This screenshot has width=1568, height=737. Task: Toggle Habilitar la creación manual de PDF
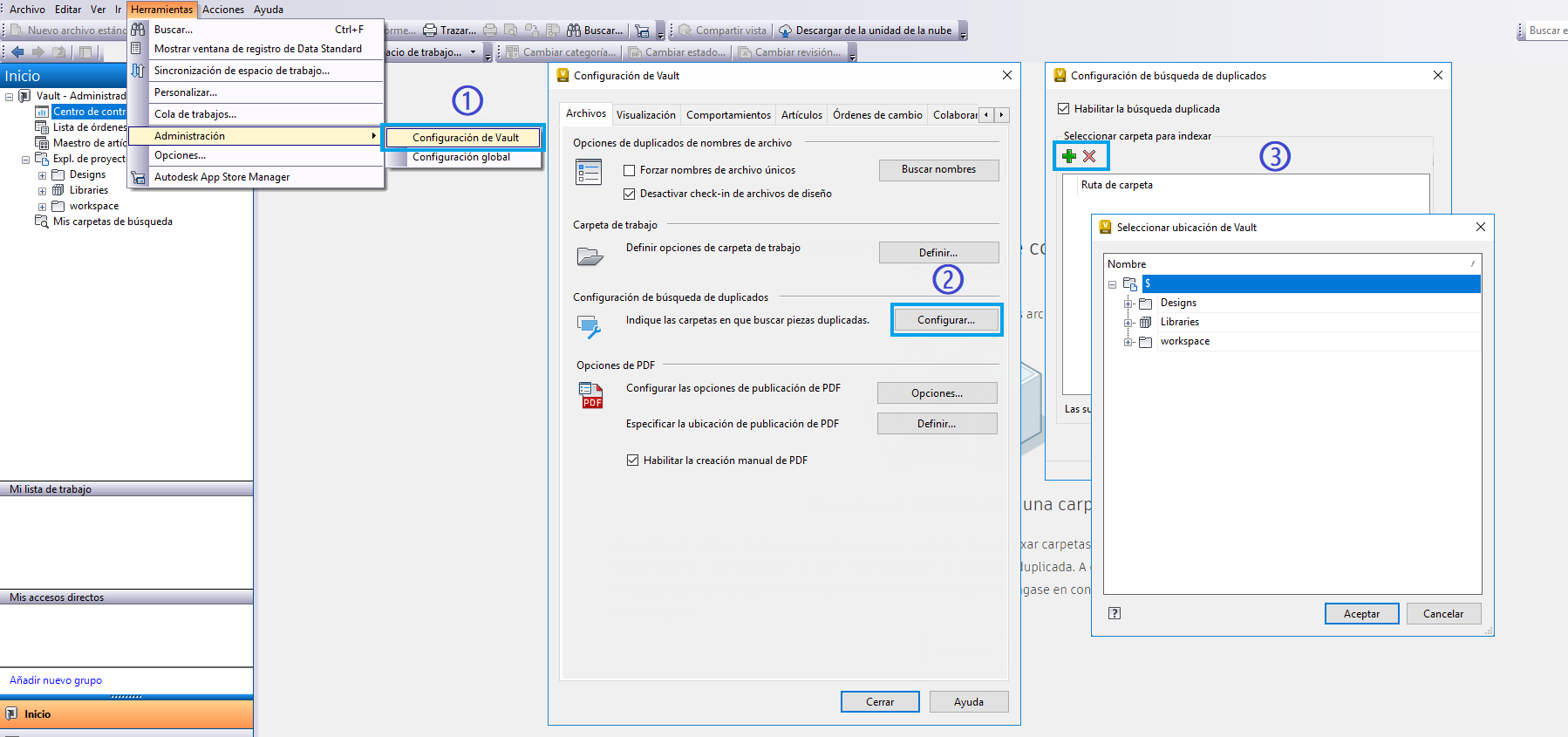pyautogui.click(x=633, y=461)
